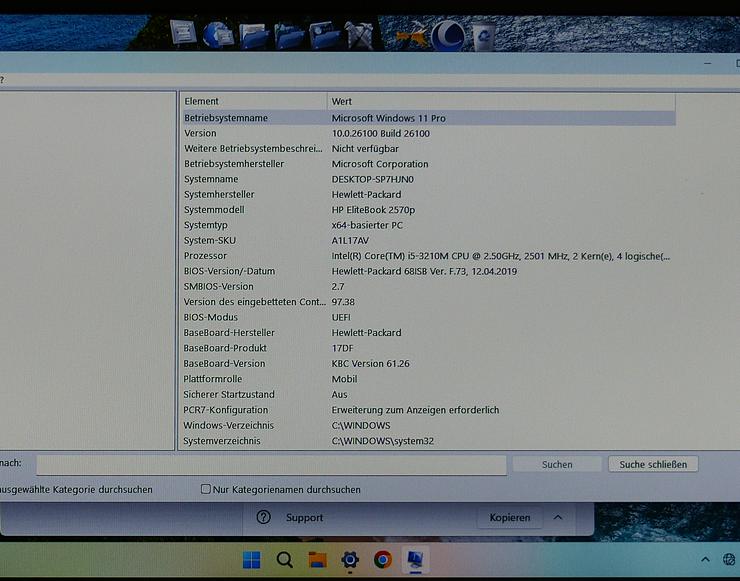Screen dimensions: 740x581
Task: Select the Version row label
Action: click(200, 133)
